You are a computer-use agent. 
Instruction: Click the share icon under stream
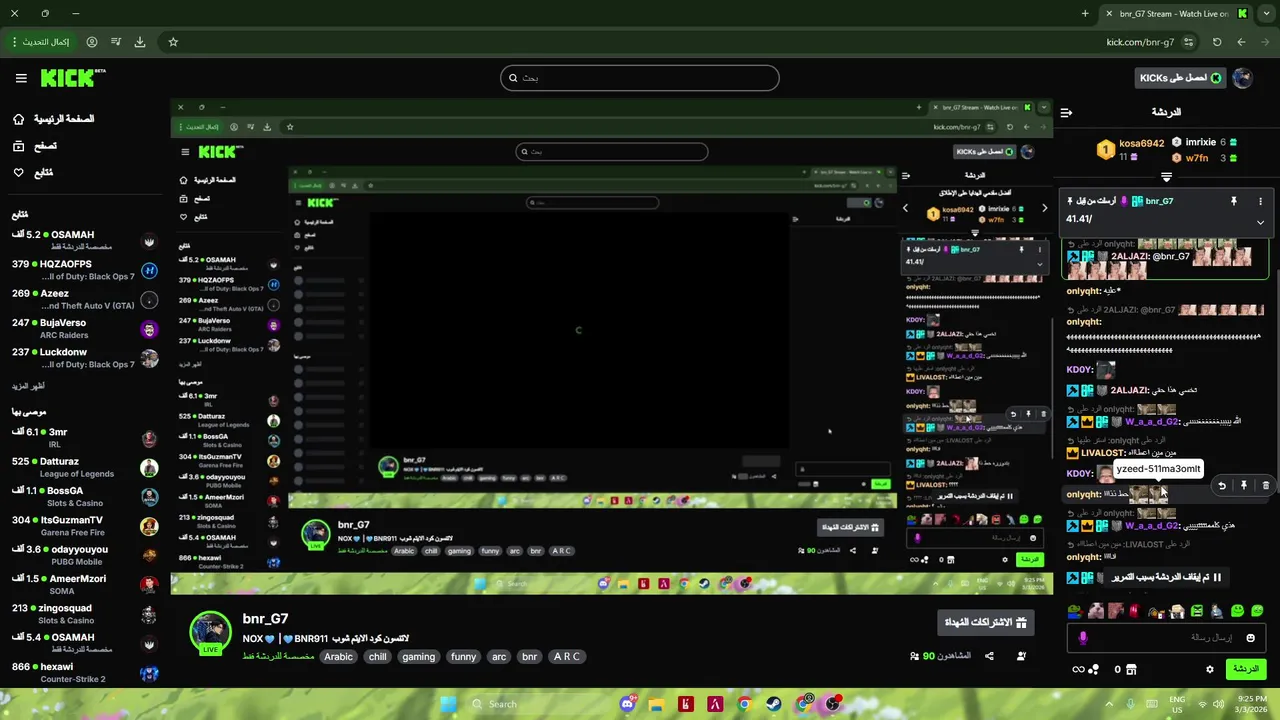989,656
